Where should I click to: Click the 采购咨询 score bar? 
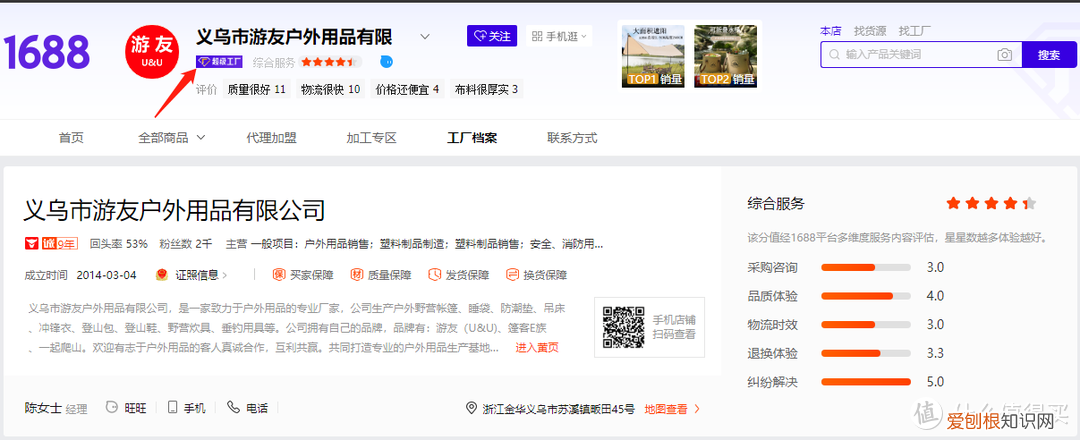pyautogui.click(x=865, y=267)
